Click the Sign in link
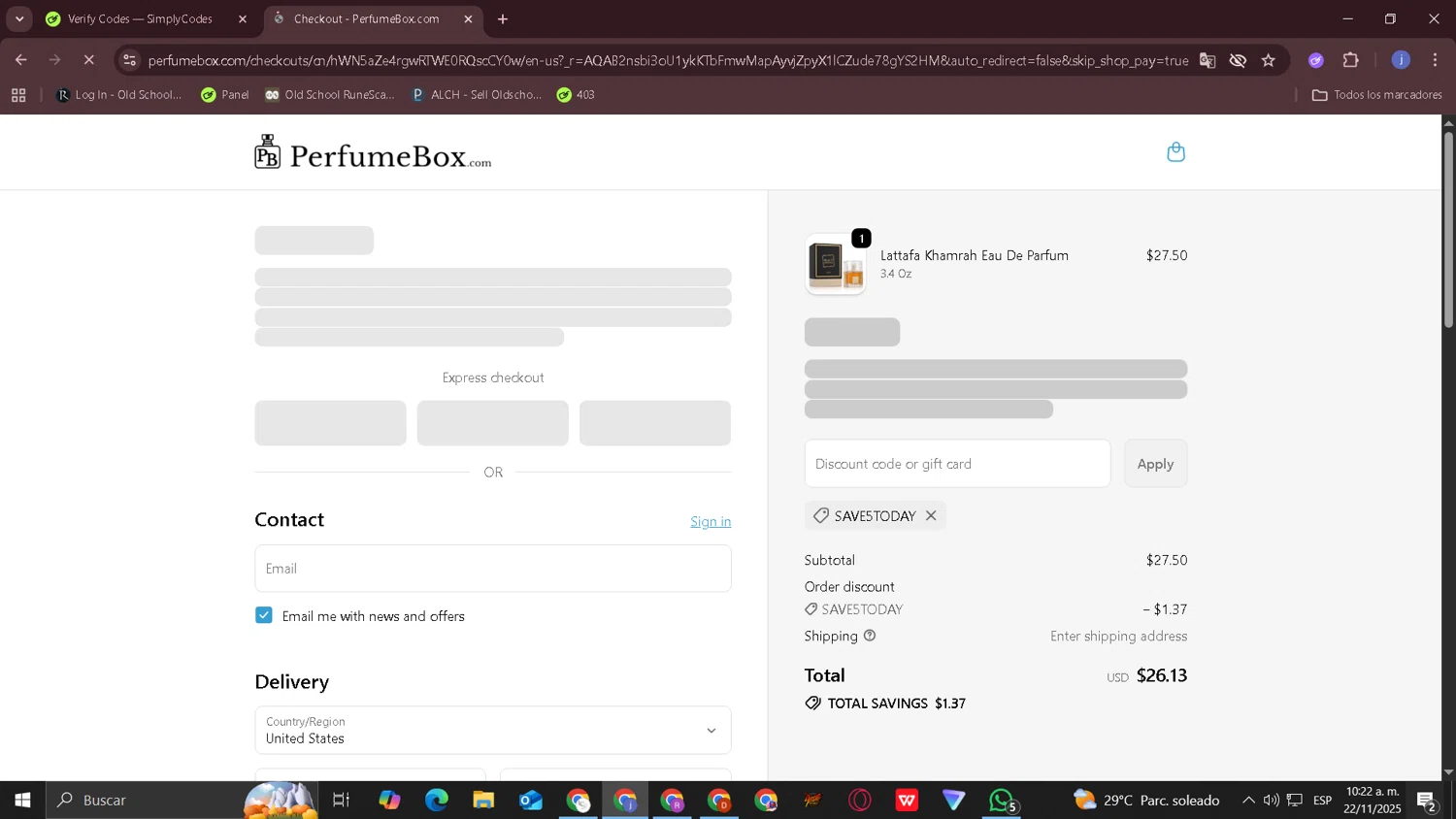This screenshot has width=1456, height=819. coord(711,521)
